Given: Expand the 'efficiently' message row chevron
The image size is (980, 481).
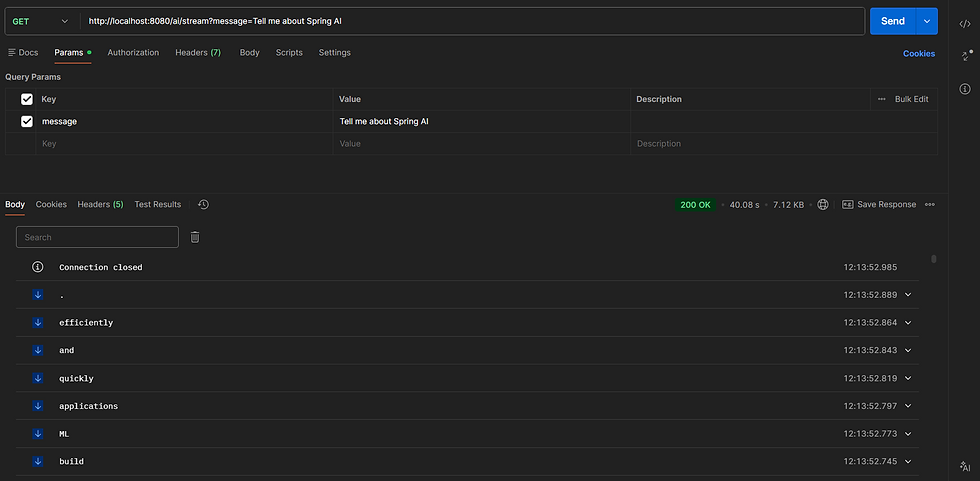Looking at the screenshot, I should click(x=908, y=322).
